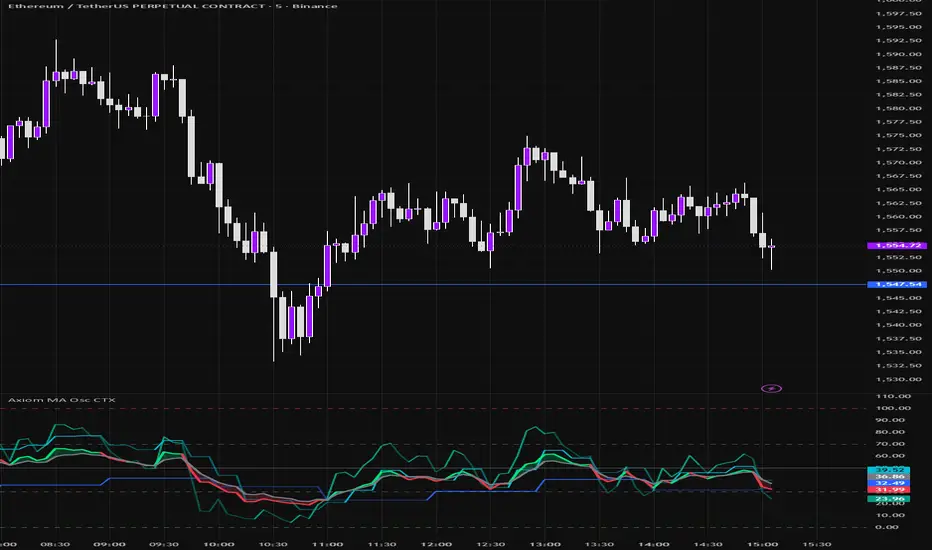
Task: Click the 1,570.00 price axis label
Action: pyautogui.click(x=899, y=162)
